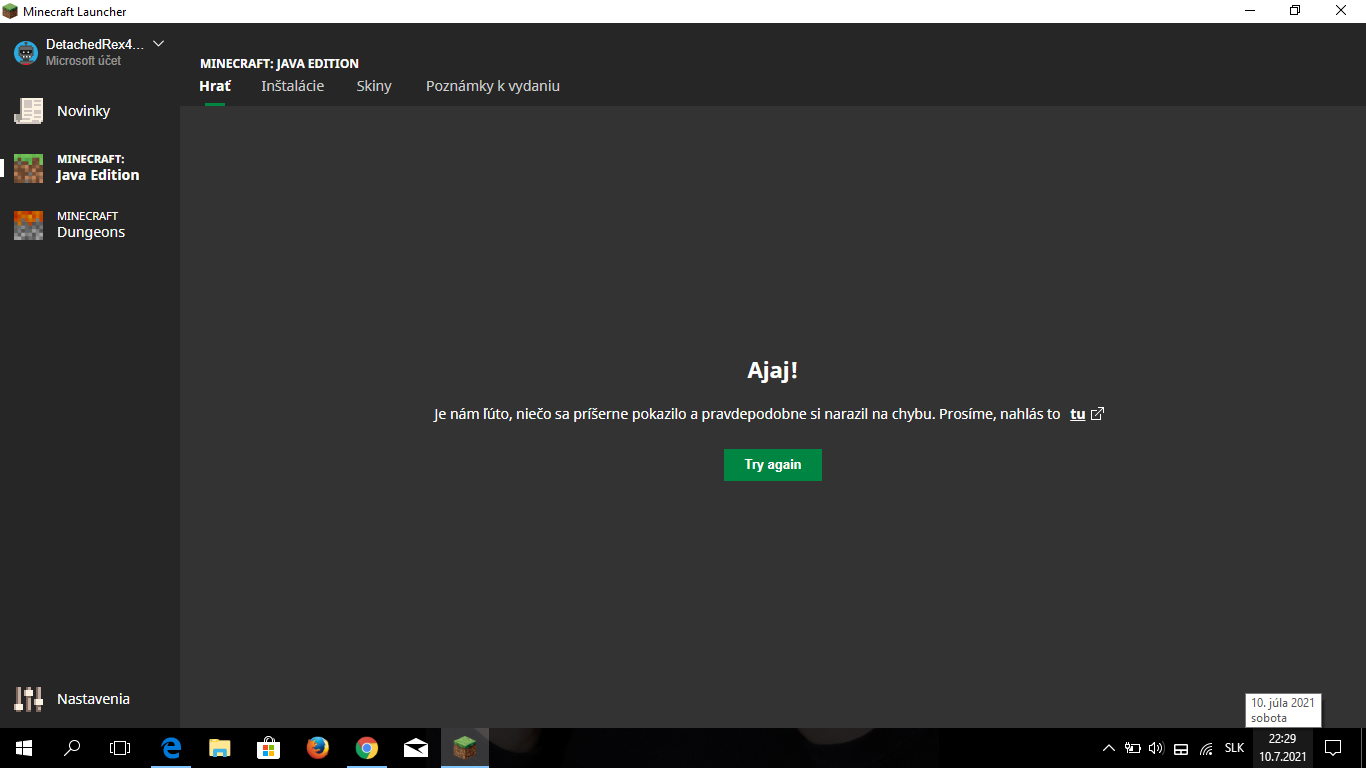The width and height of the screenshot is (1366, 768).
Task: Open the volume control tray icon
Action: 1157,748
